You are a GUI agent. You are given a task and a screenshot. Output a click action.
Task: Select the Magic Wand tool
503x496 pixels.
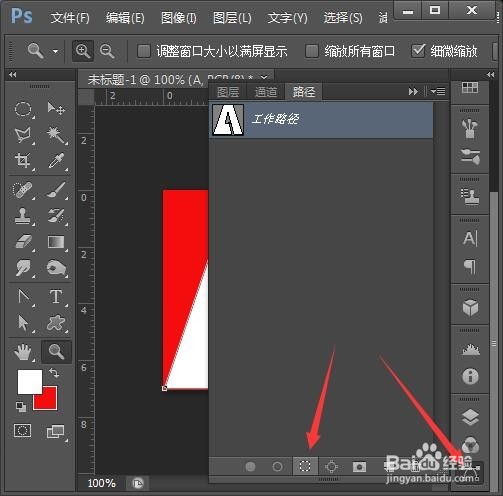point(56,135)
